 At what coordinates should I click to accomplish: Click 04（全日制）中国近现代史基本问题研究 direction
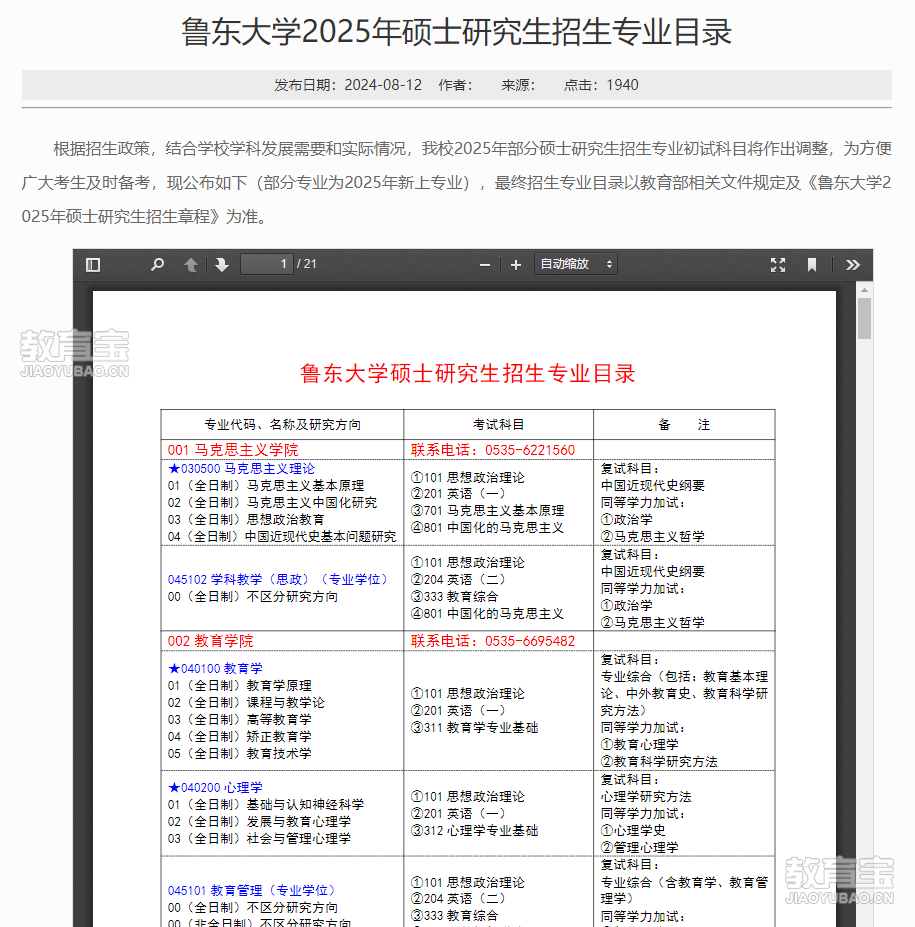click(x=282, y=536)
